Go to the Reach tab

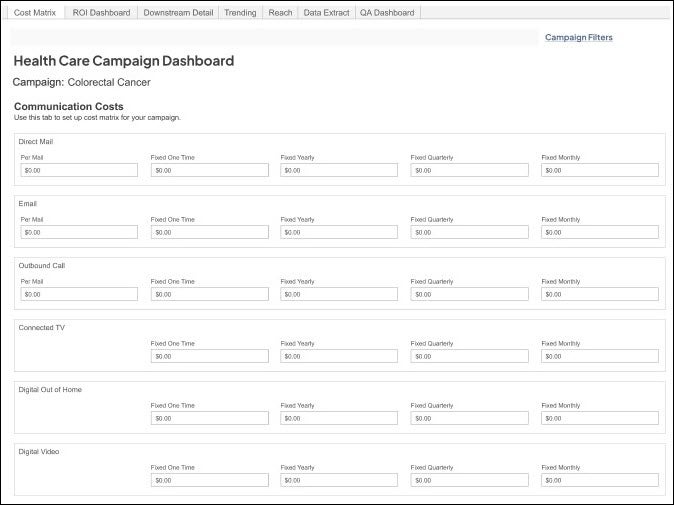click(280, 13)
